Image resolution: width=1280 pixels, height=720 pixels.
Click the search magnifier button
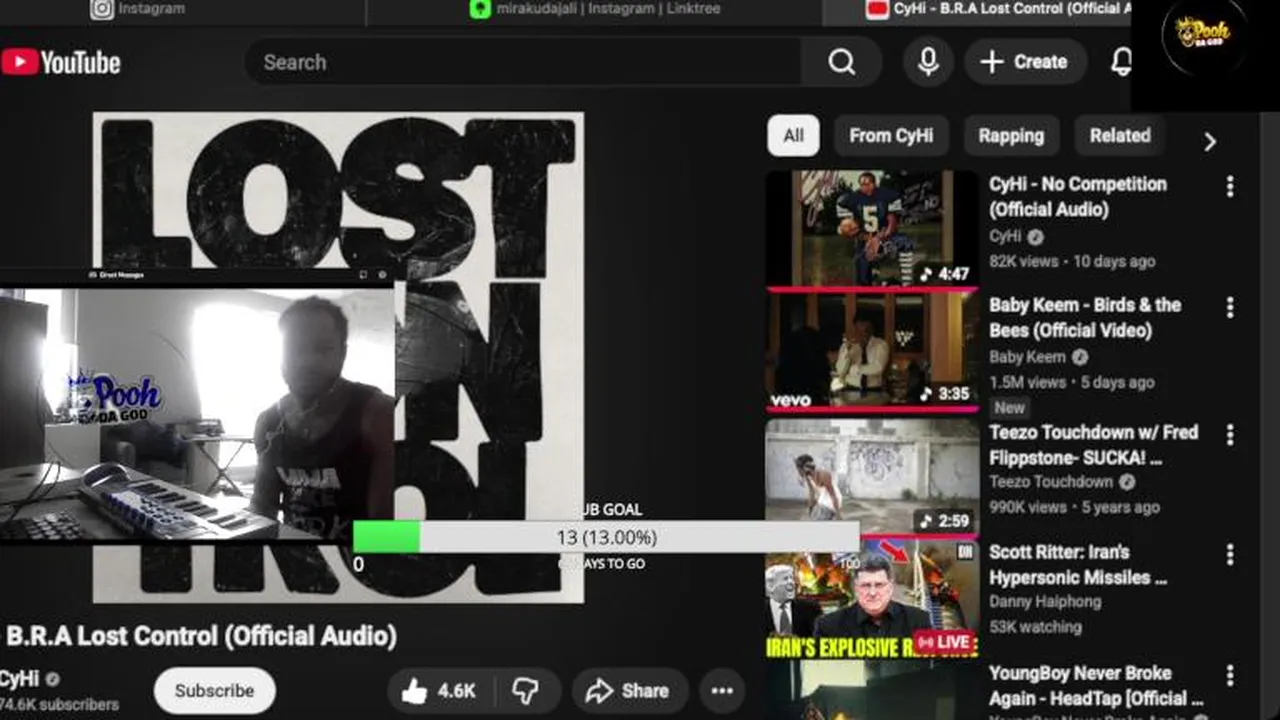[841, 62]
